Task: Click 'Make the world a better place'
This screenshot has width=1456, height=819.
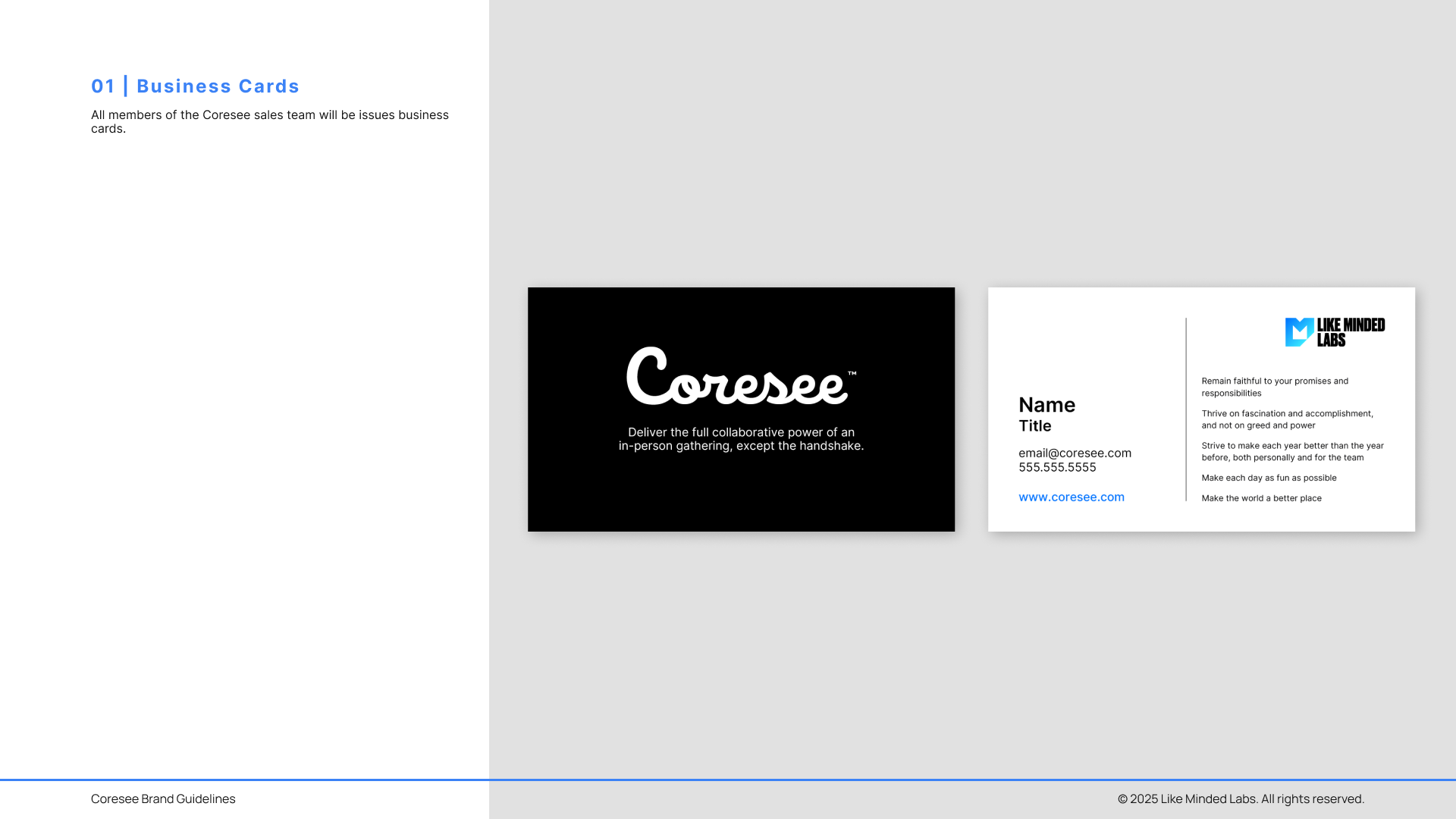Action: (x=1261, y=498)
